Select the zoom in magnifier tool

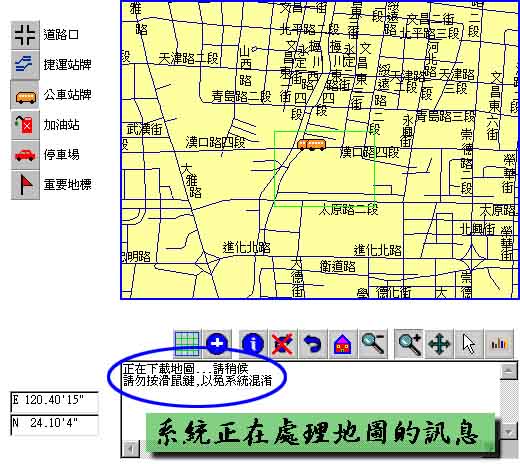tap(409, 344)
